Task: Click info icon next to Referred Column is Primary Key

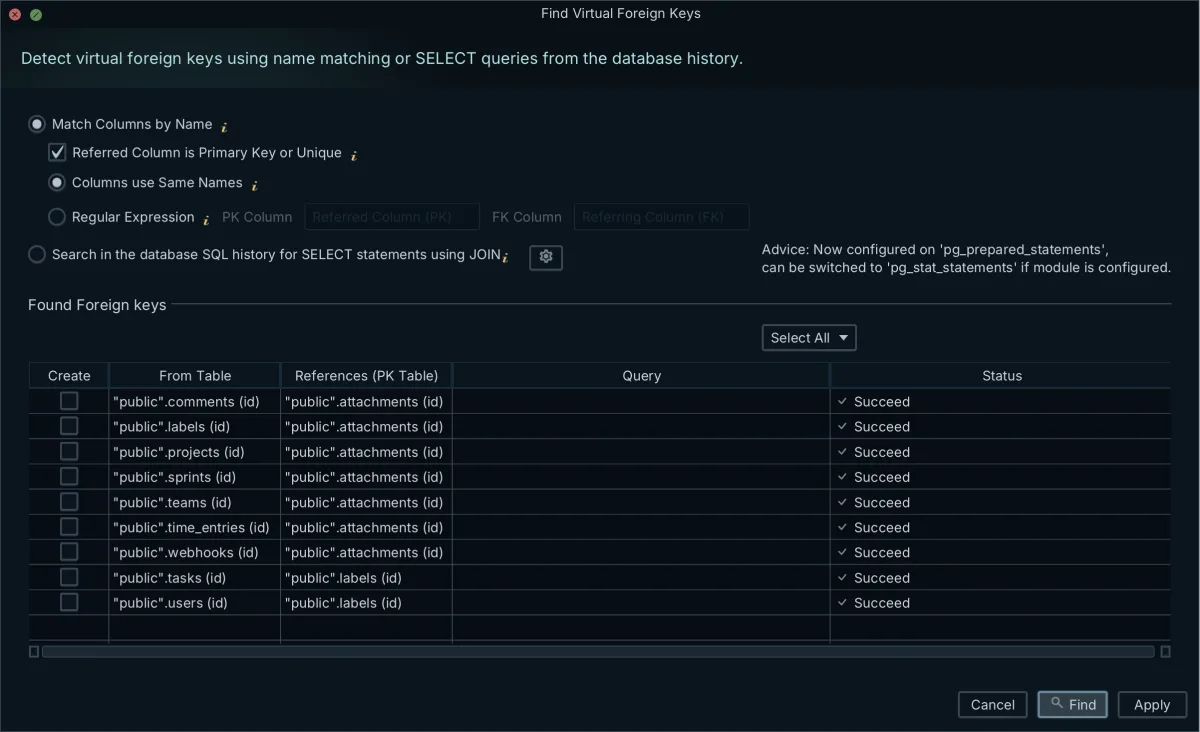Action: click(354, 155)
